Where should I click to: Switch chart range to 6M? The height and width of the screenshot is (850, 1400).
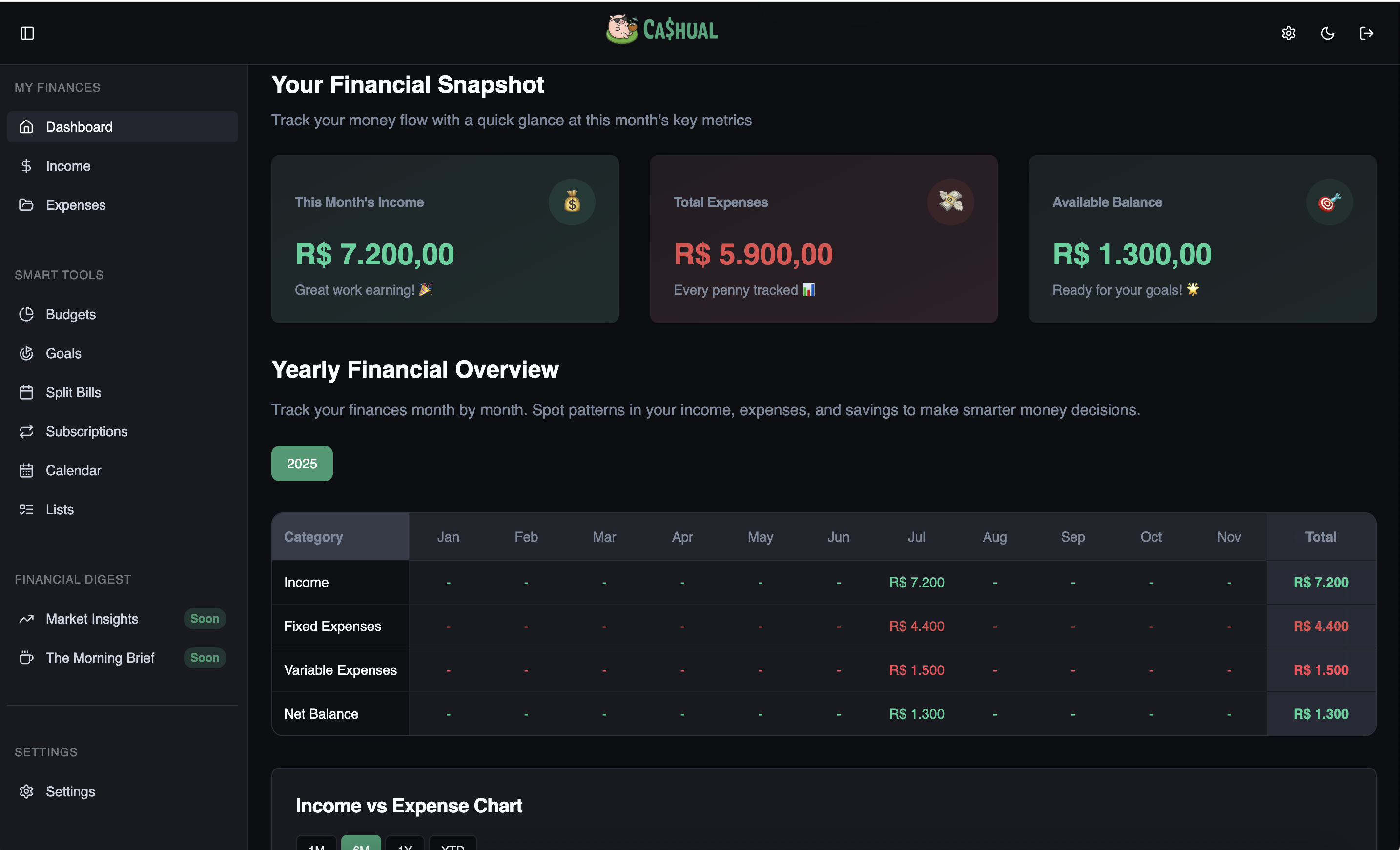(x=361, y=843)
